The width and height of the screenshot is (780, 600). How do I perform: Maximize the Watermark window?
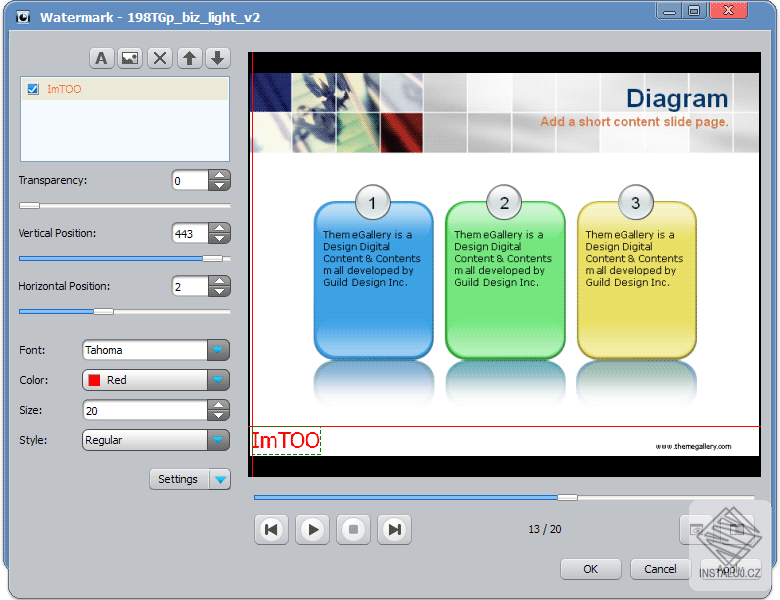(x=694, y=11)
